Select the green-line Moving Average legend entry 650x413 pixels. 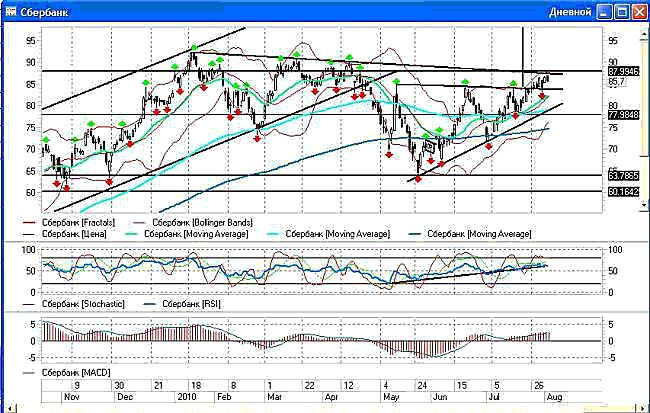pyautogui.click(x=187, y=234)
